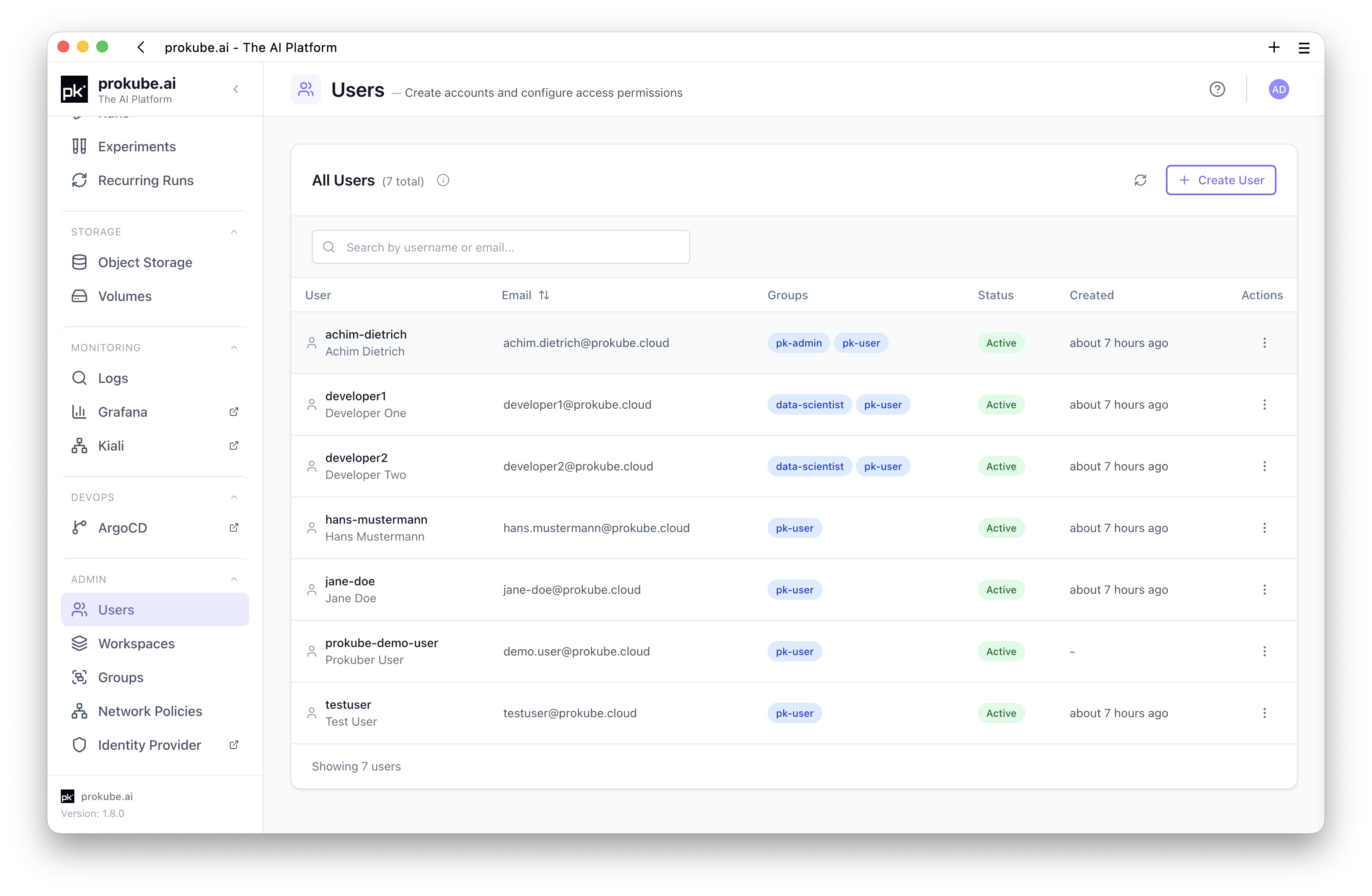Go back with the title bar arrow
The height and width of the screenshot is (896, 1372).
tap(141, 47)
